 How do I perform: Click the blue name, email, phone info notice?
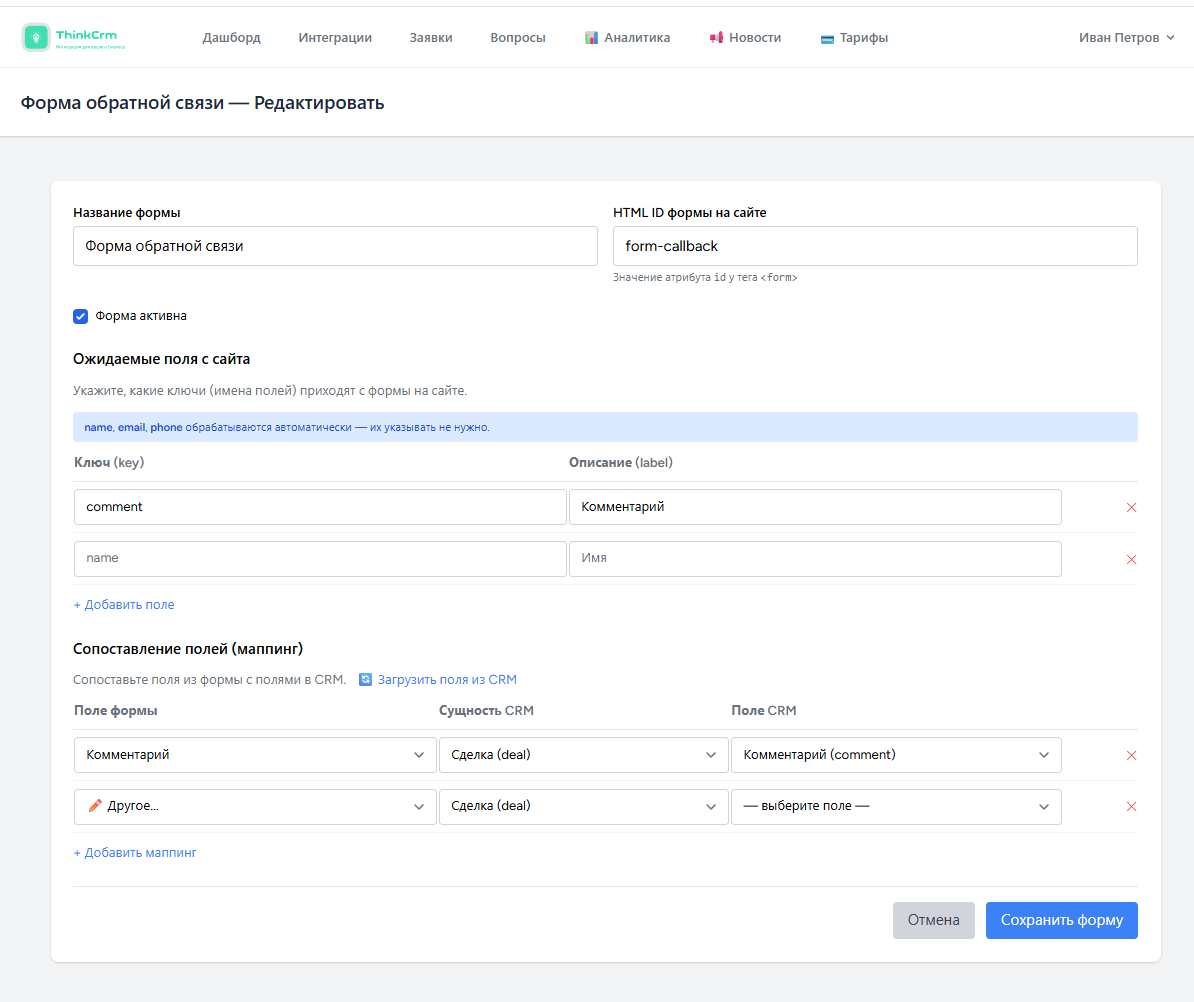(x=605, y=427)
